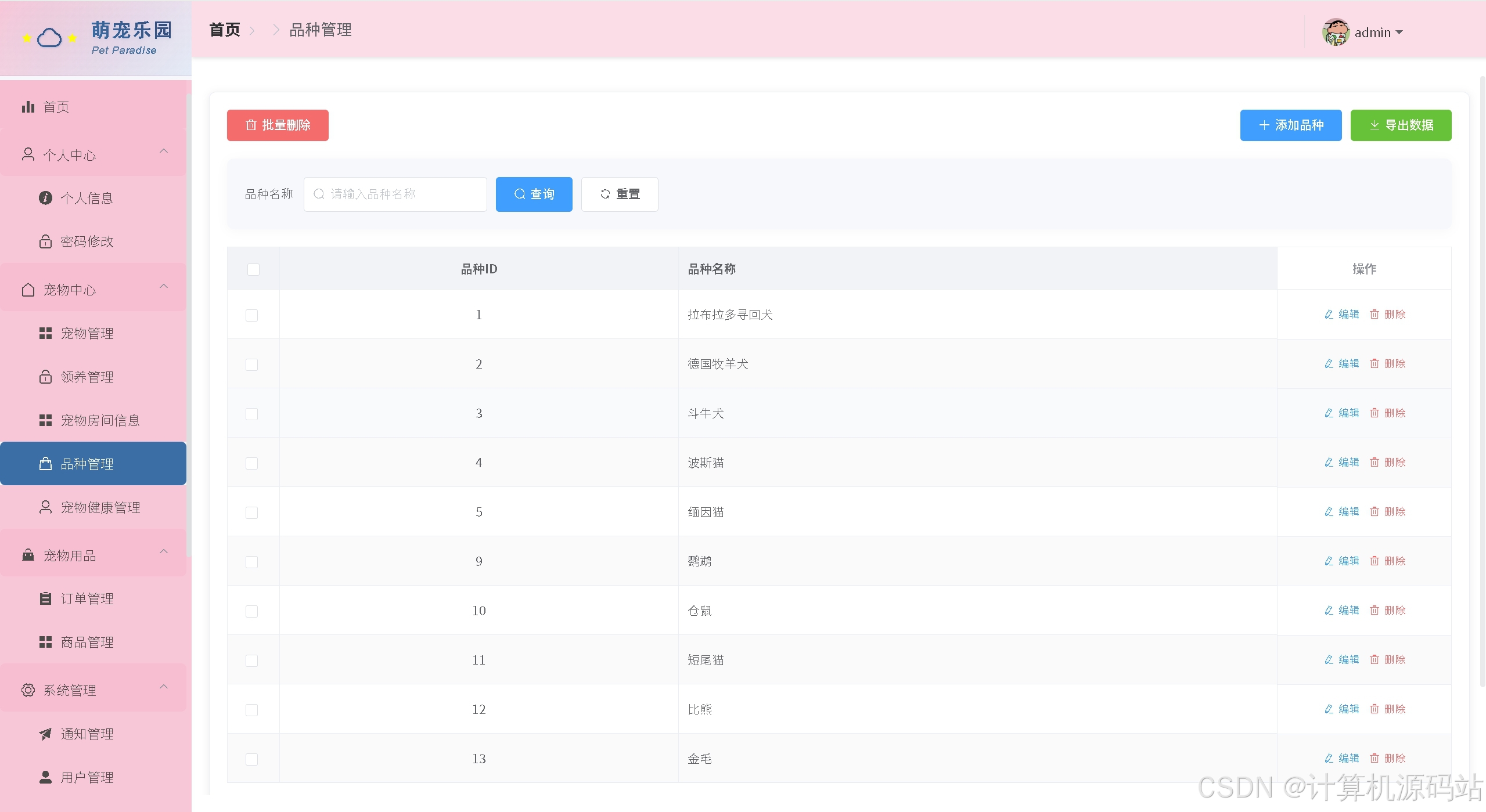Click the grid icon beside 商品管理
The image size is (1486, 812).
(x=45, y=642)
